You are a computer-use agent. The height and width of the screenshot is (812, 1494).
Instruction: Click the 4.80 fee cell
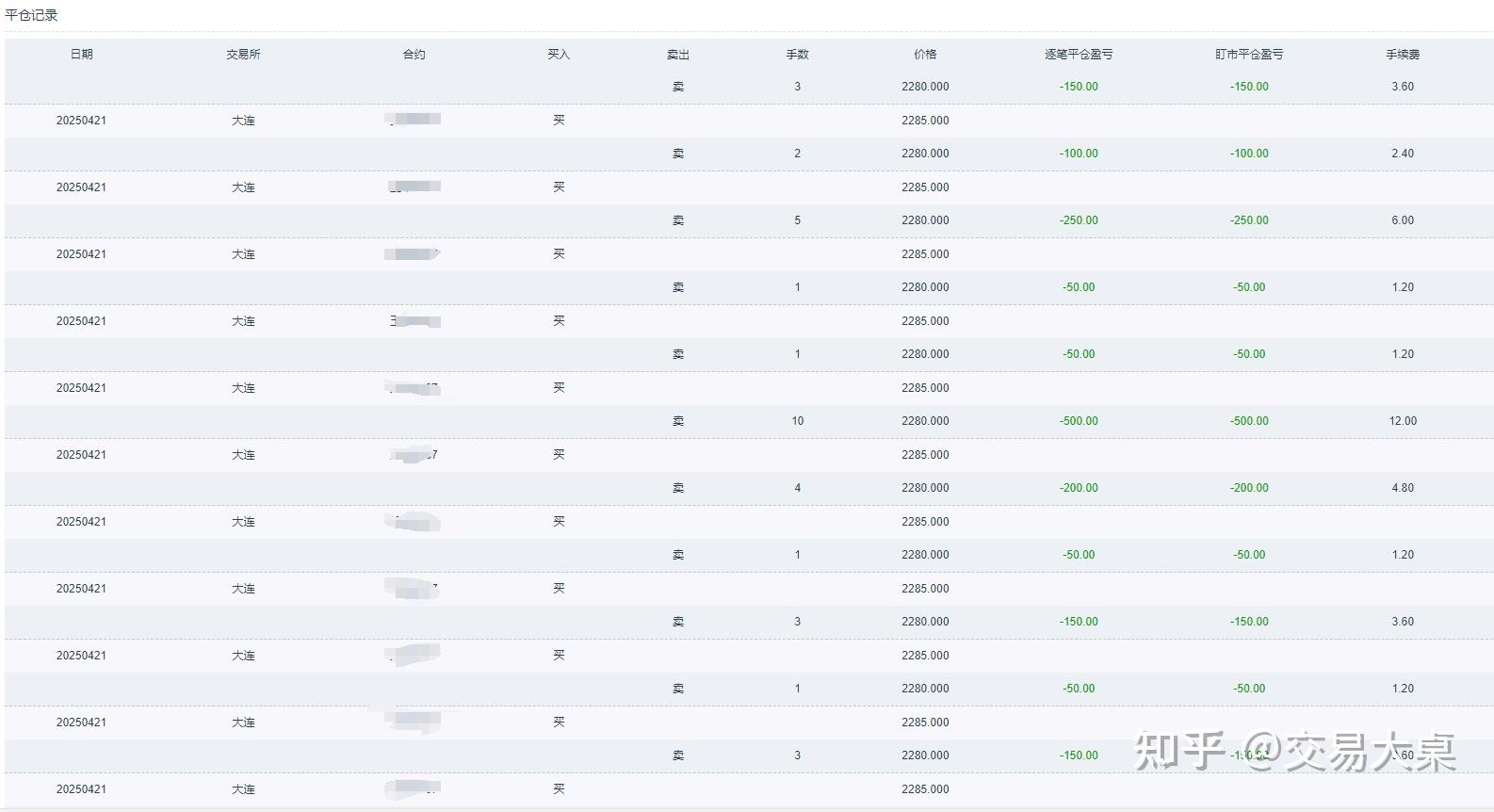pyautogui.click(x=1403, y=488)
